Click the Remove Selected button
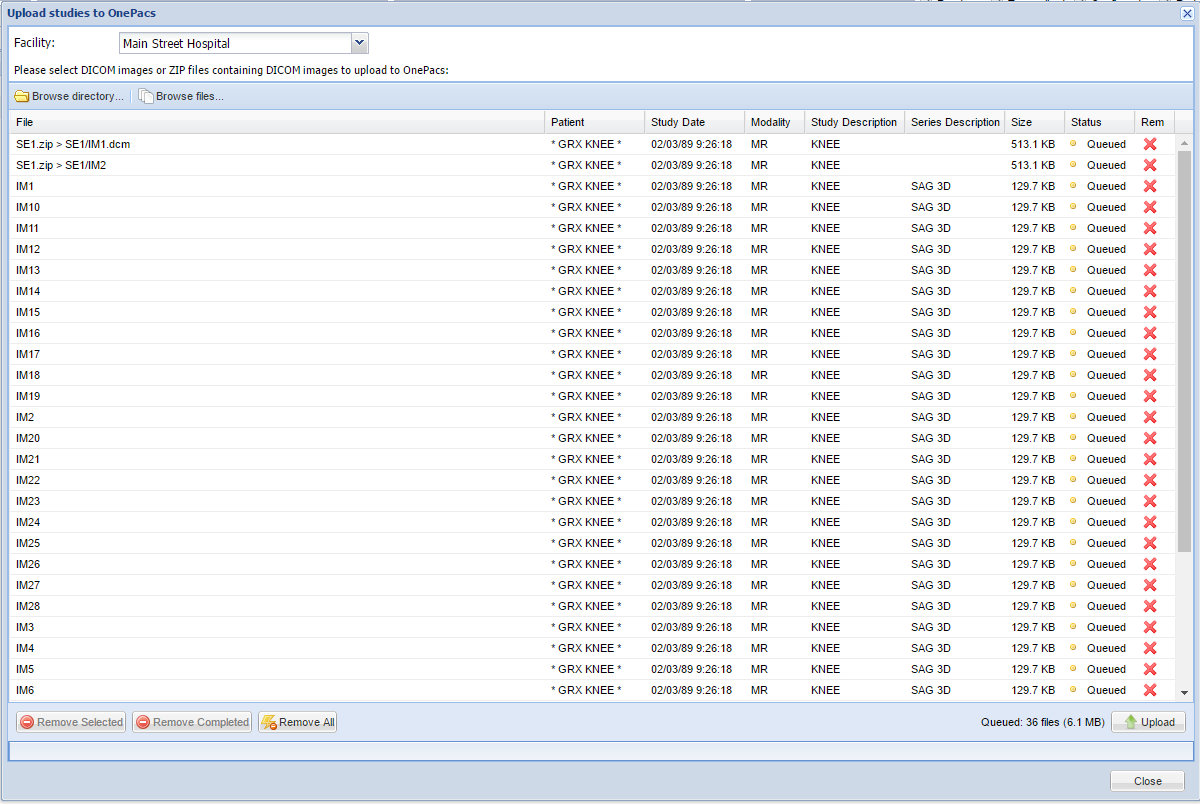The height and width of the screenshot is (805, 1200). coord(71,722)
